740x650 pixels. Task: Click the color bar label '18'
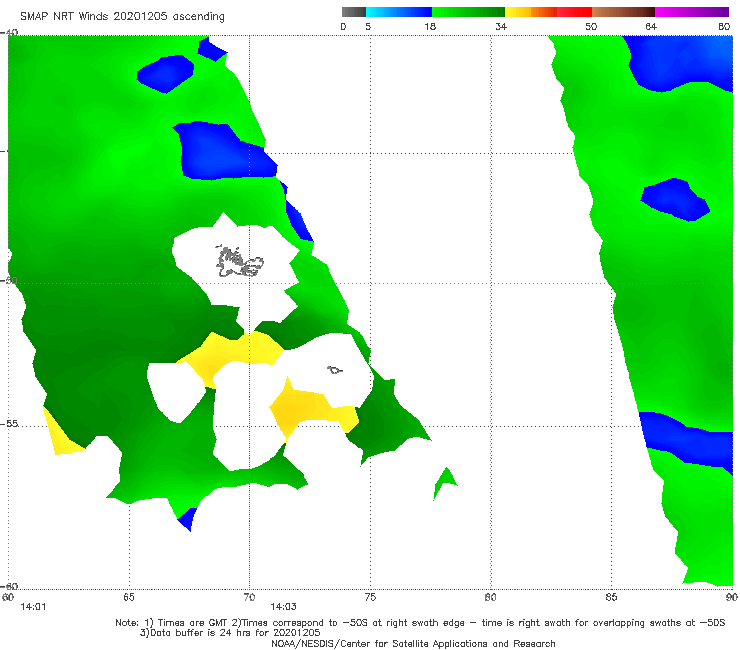click(430, 26)
